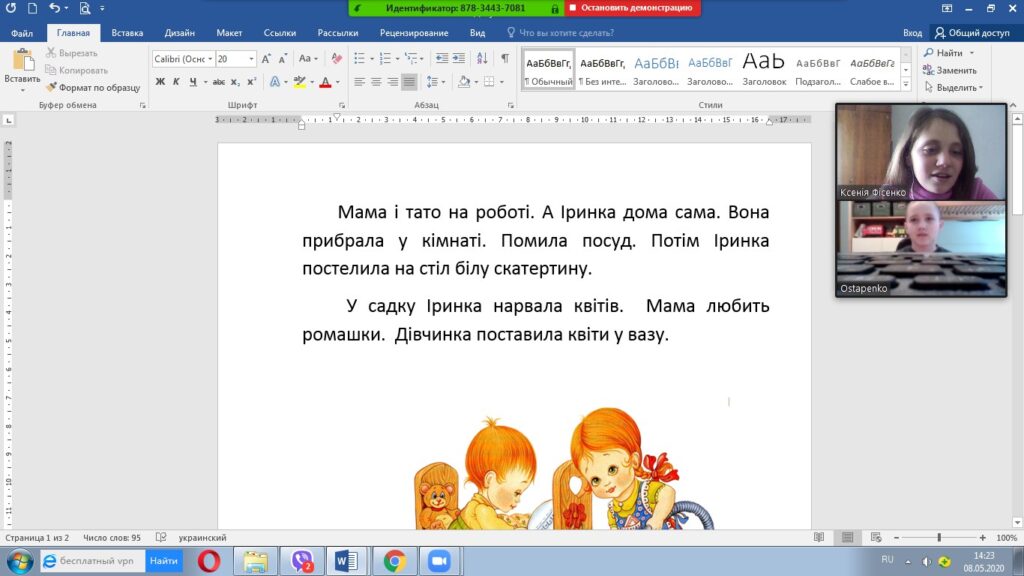Viewport: 1024px width, 576px height.
Task: Open the Выделить dropdown
Action: (954, 88)
